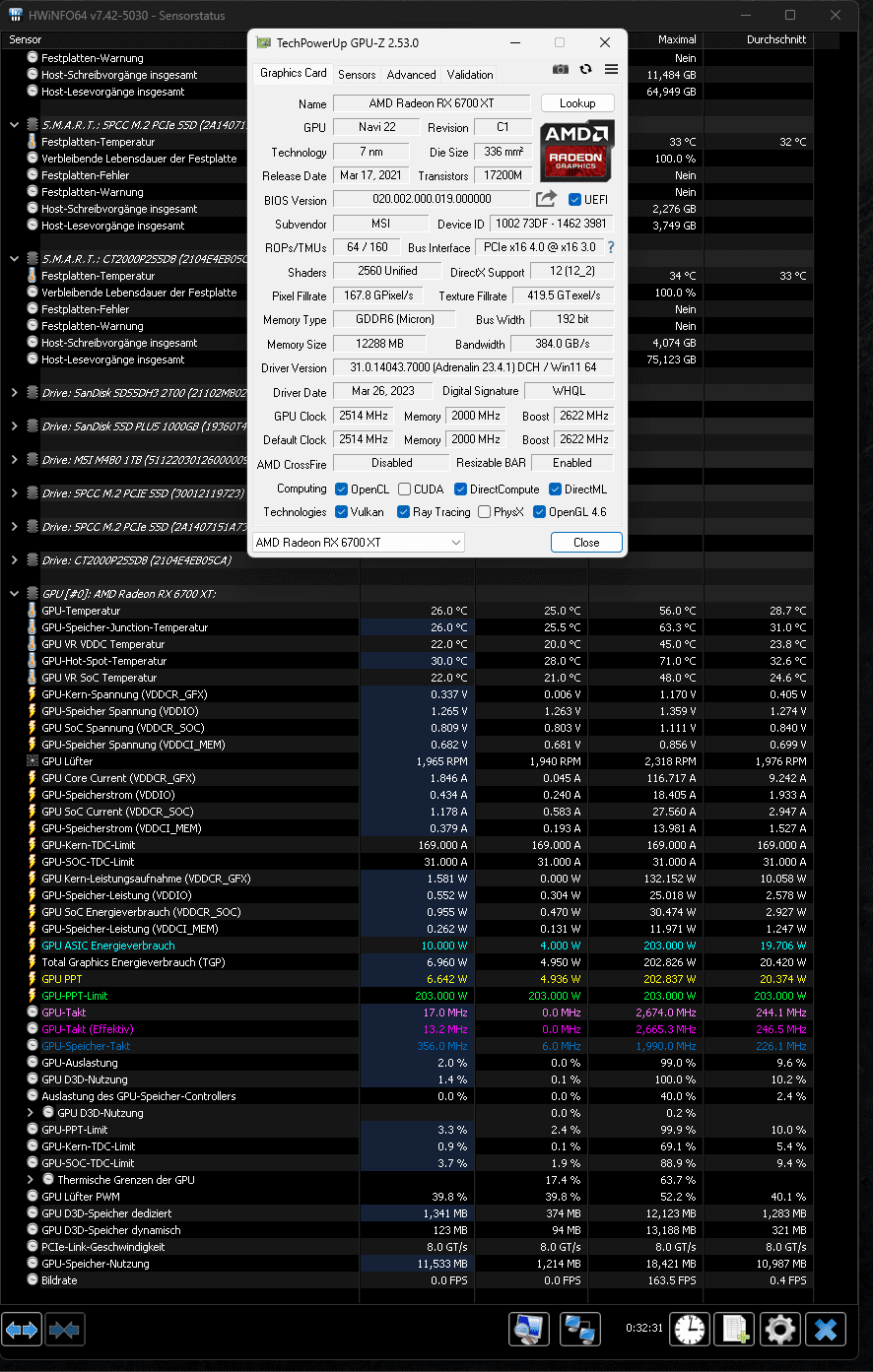Switch to the Validation tab
The width and height of the screenshot is (873, 1372).
click(x=470, y=75)
